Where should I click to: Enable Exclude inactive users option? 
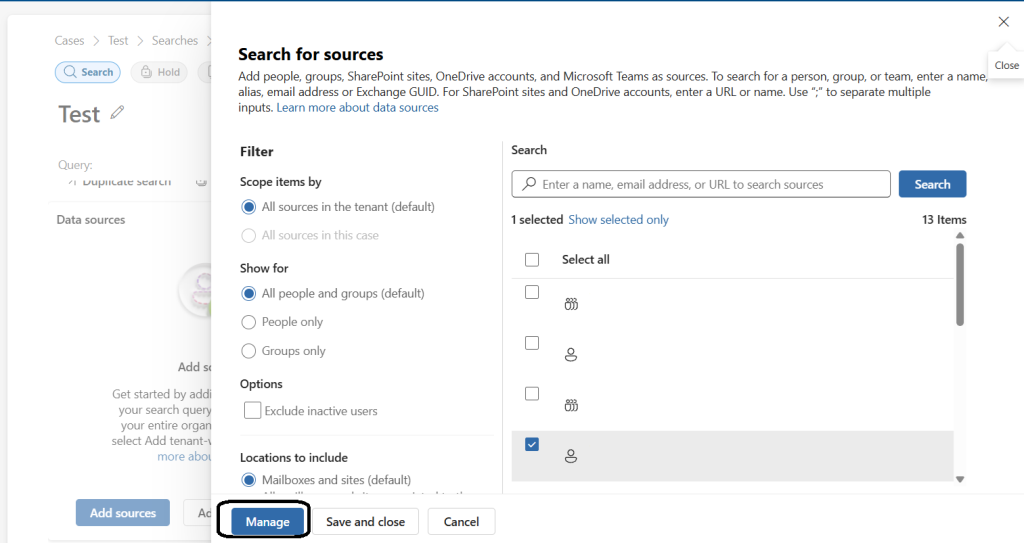tap(253, 411)
